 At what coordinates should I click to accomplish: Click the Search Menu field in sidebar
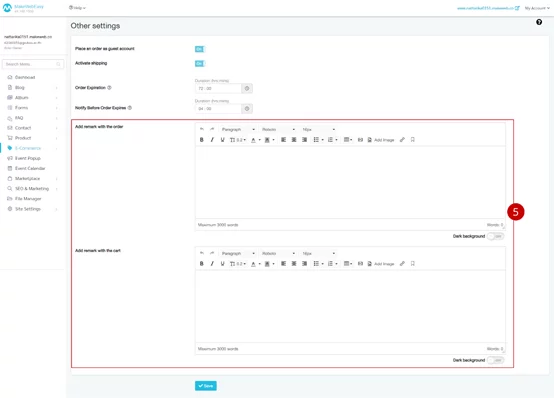(33, 64)
